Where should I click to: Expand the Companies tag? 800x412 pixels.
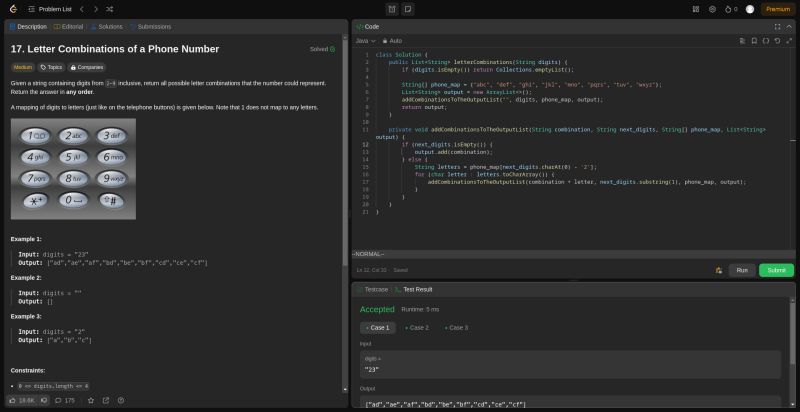[87, 67]
